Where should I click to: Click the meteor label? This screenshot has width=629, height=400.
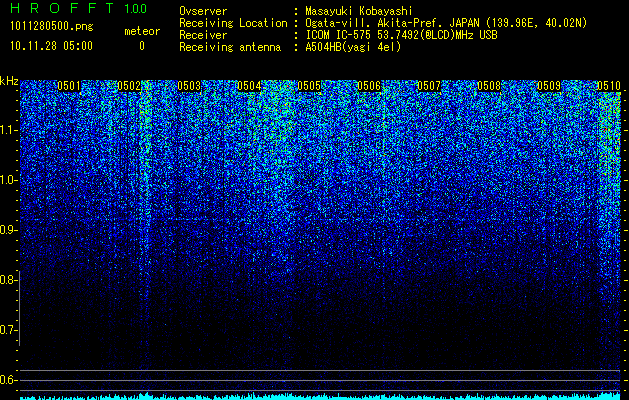[142, 31]
